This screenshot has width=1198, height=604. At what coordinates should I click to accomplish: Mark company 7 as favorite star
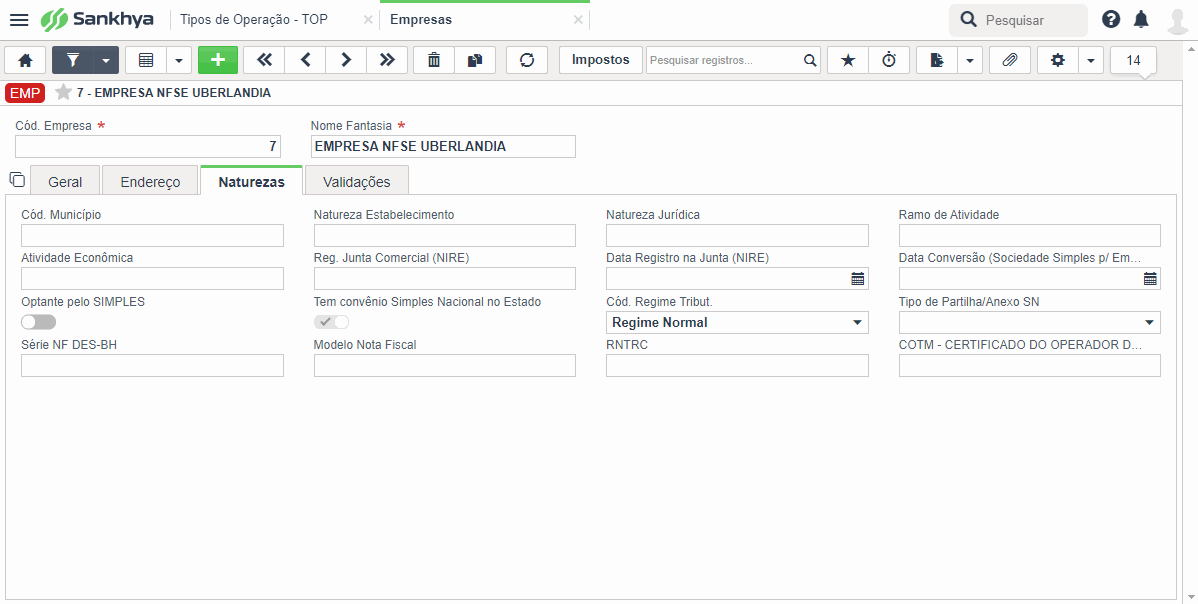pos(63,93)
